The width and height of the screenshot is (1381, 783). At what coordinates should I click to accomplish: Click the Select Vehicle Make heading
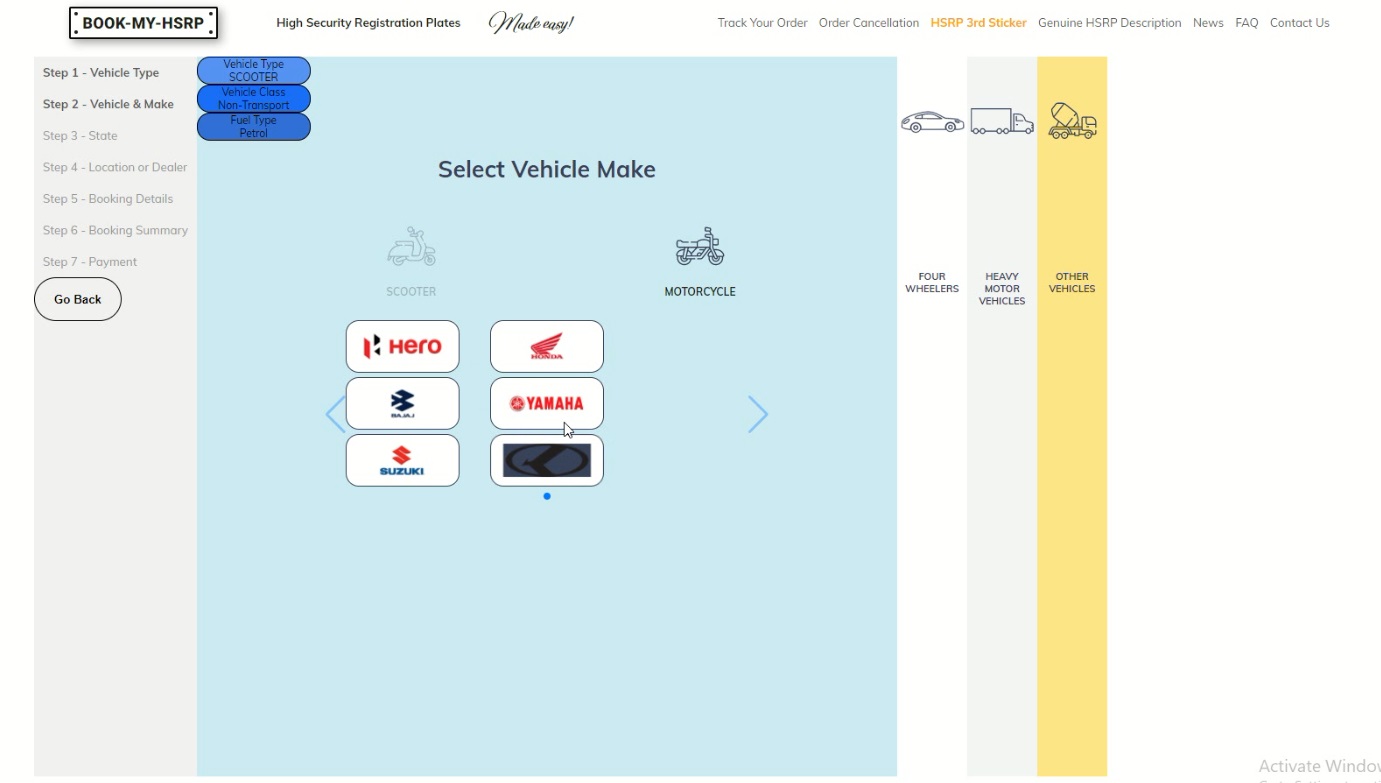click(547, 170)
